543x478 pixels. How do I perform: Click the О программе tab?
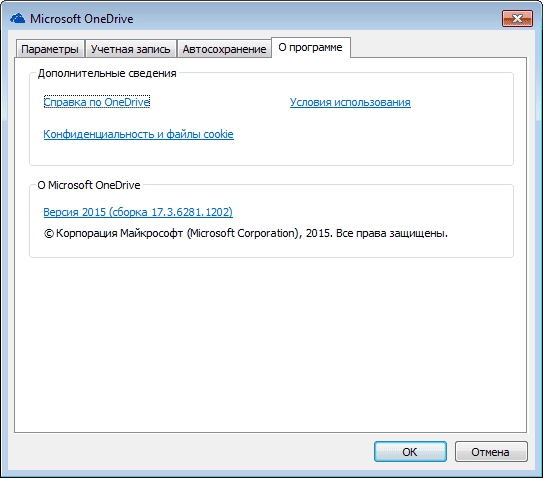311,47
